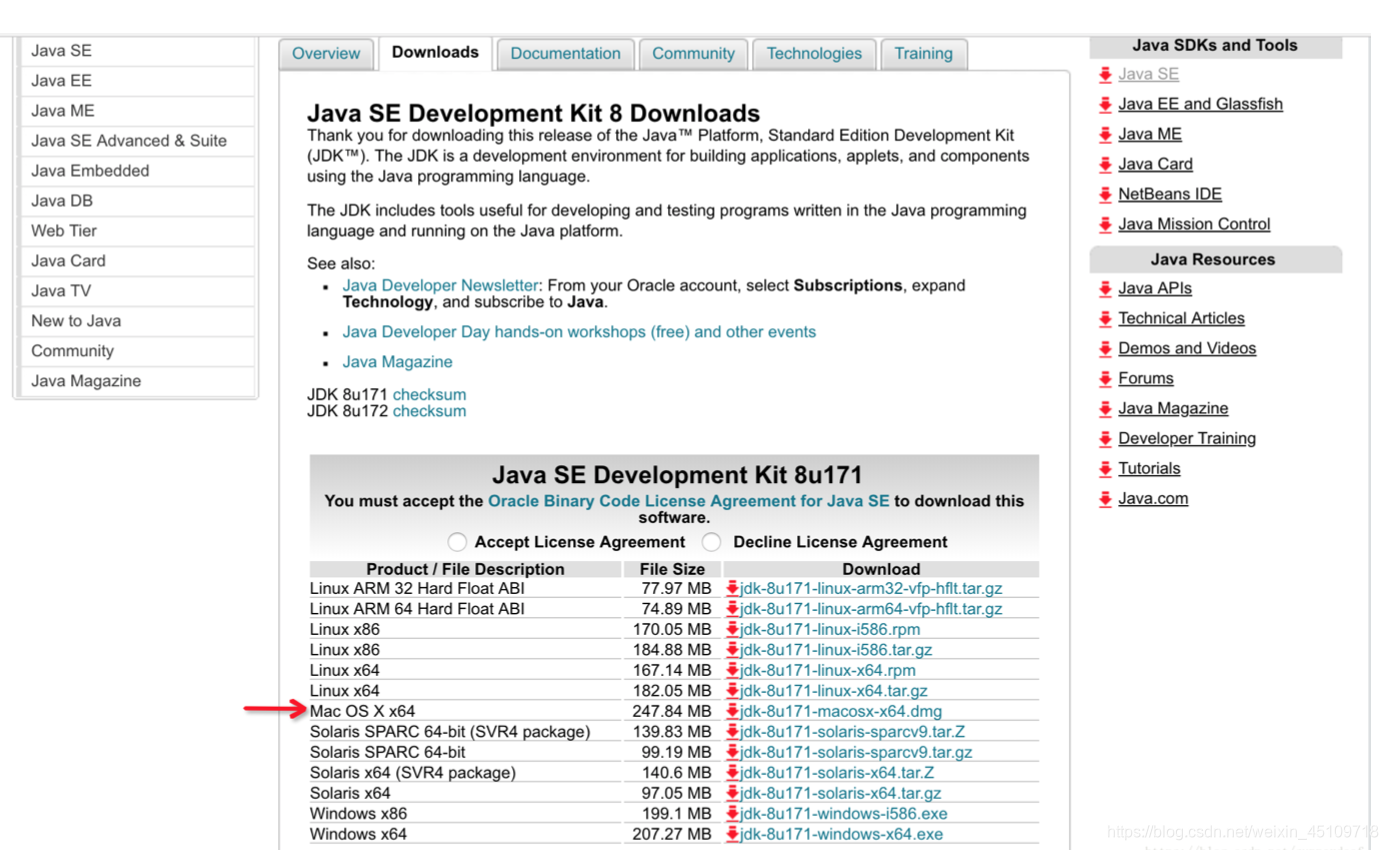
Task: Open Java SE in left navigation
Action: (x=138, y=51)
